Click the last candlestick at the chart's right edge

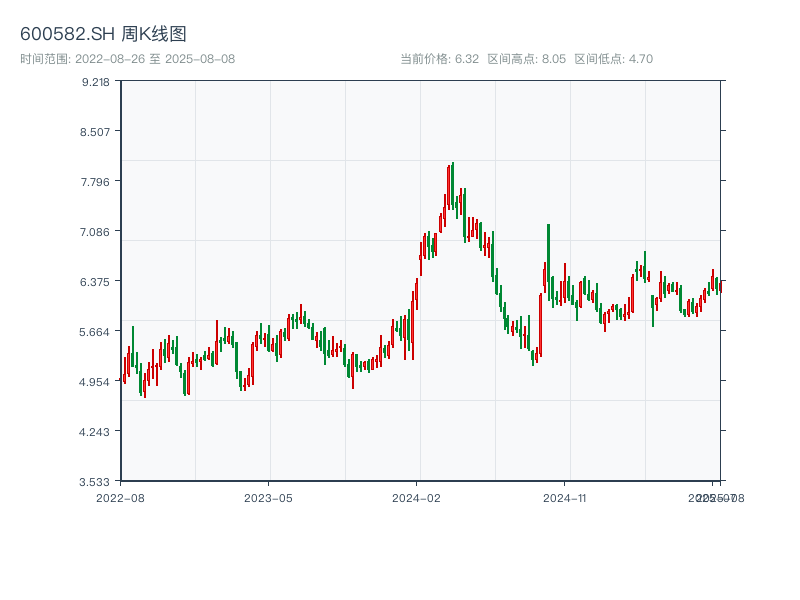(720, 285)
